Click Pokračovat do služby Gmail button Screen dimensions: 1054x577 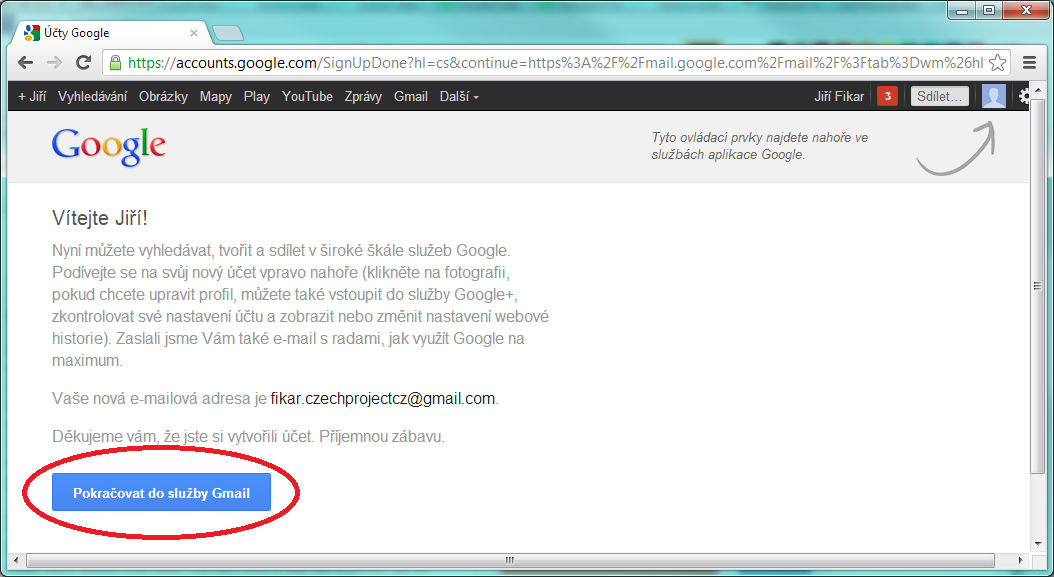tap(161, 492)
